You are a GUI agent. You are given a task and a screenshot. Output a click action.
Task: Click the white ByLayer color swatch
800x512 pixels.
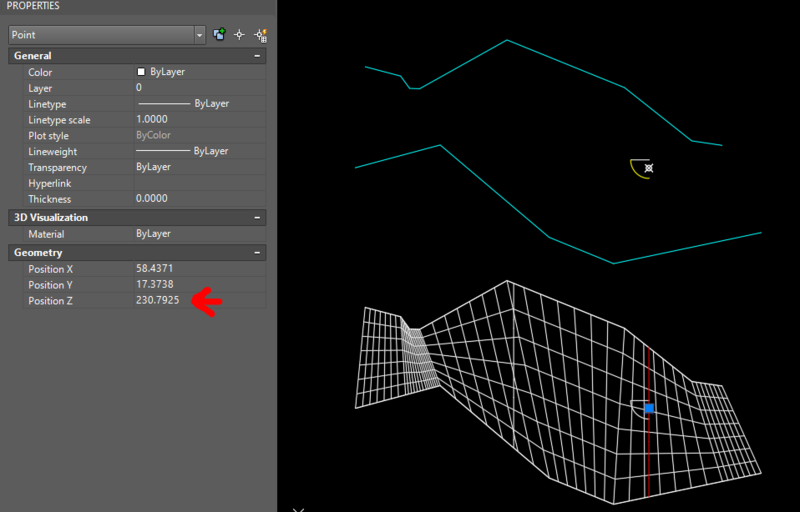[141, 72]
